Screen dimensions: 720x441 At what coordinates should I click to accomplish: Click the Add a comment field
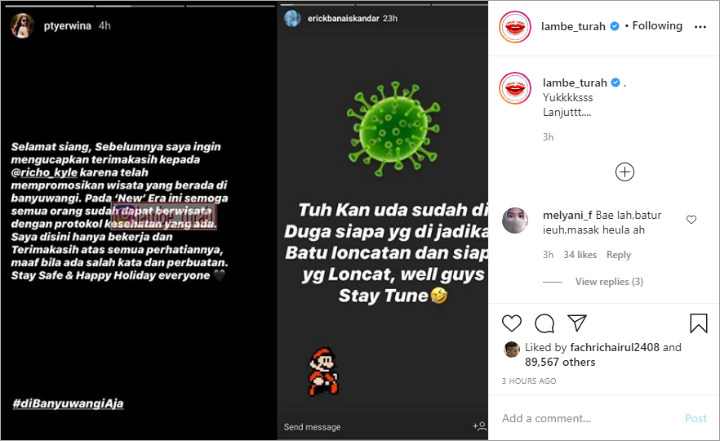click(590, 418)
